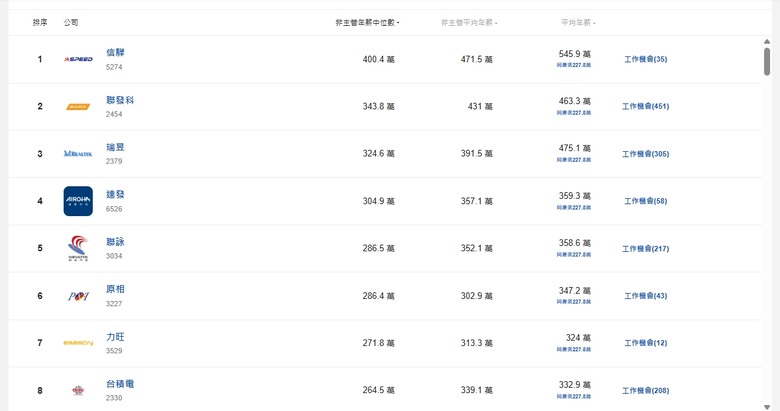Open 工作機會(305) link for 瑞昱
This screenshot has width=780, height=411.
(x=646, y=154)
